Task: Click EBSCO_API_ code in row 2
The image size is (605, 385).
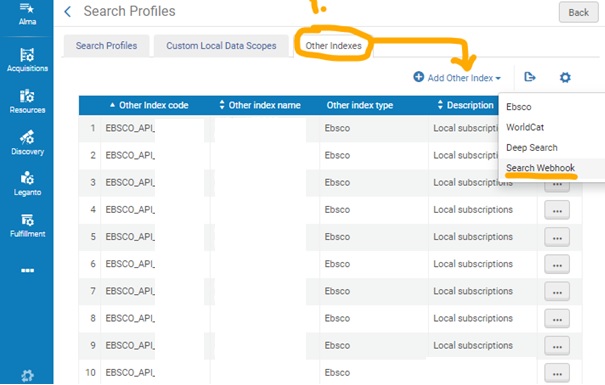Action: [130, 155]
